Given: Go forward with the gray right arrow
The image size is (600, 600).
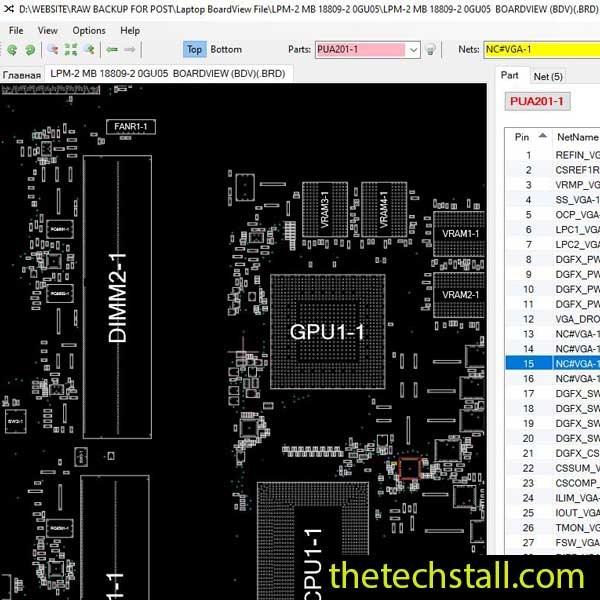Looking at the screenshot, I should pos(130,49).
